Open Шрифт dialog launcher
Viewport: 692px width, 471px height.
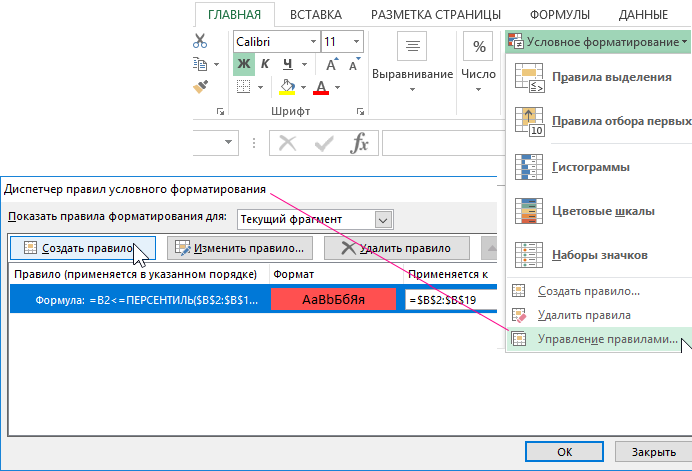click(x=360, y=112)
